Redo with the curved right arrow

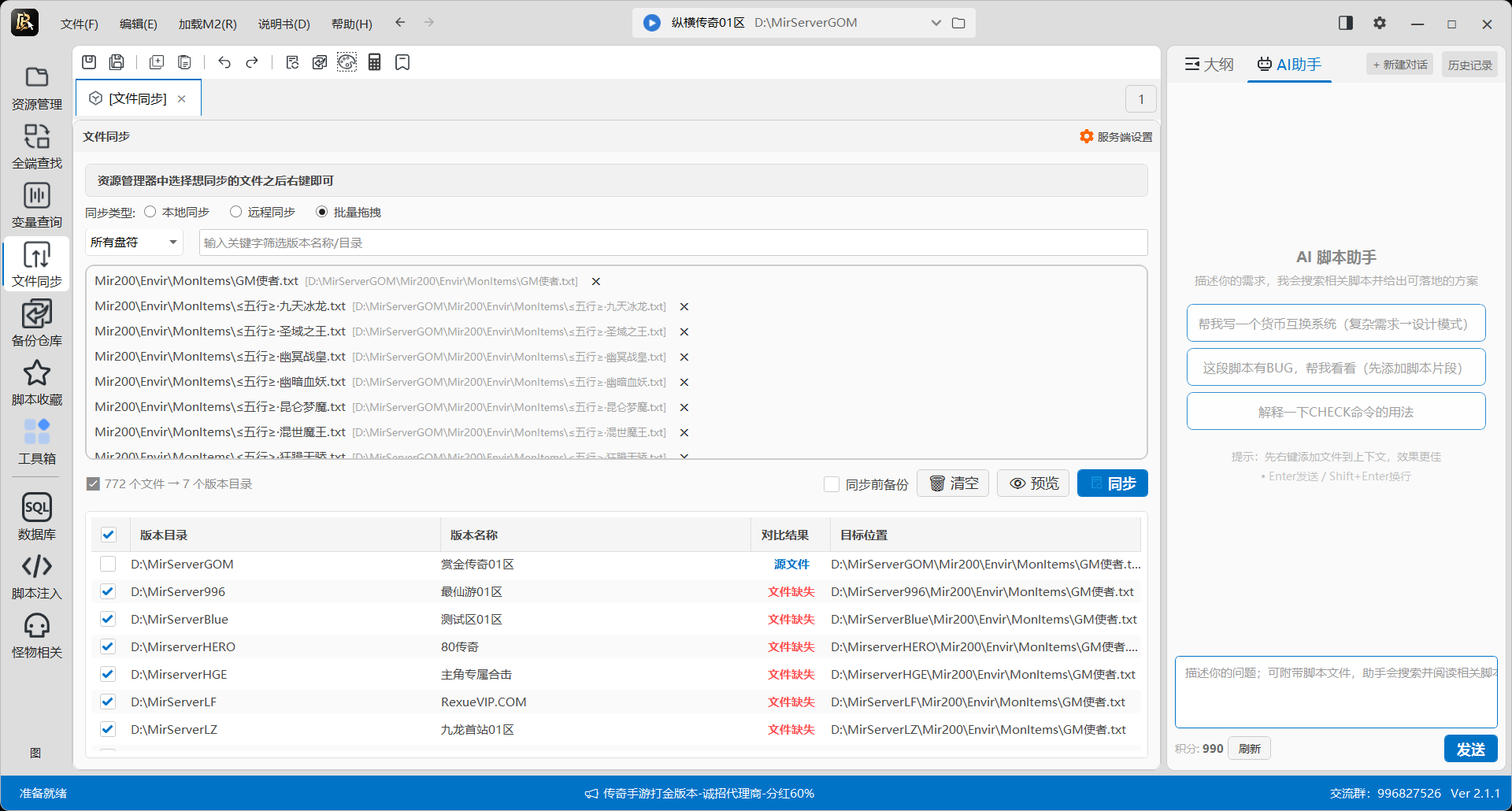[252, 62]
